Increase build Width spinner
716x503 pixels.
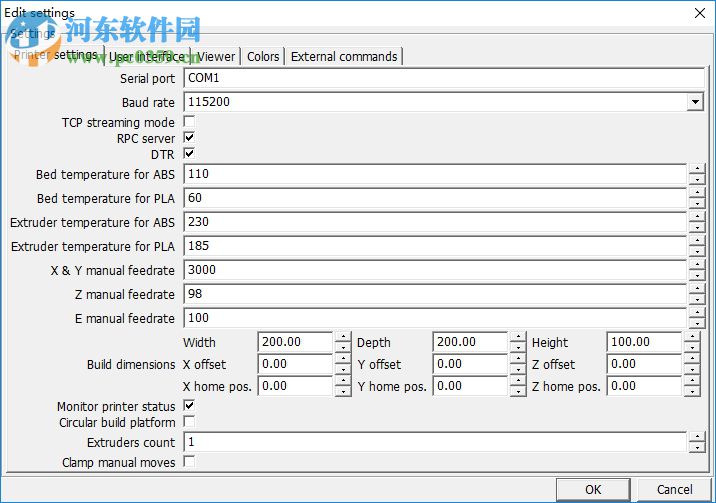point(343,337)
